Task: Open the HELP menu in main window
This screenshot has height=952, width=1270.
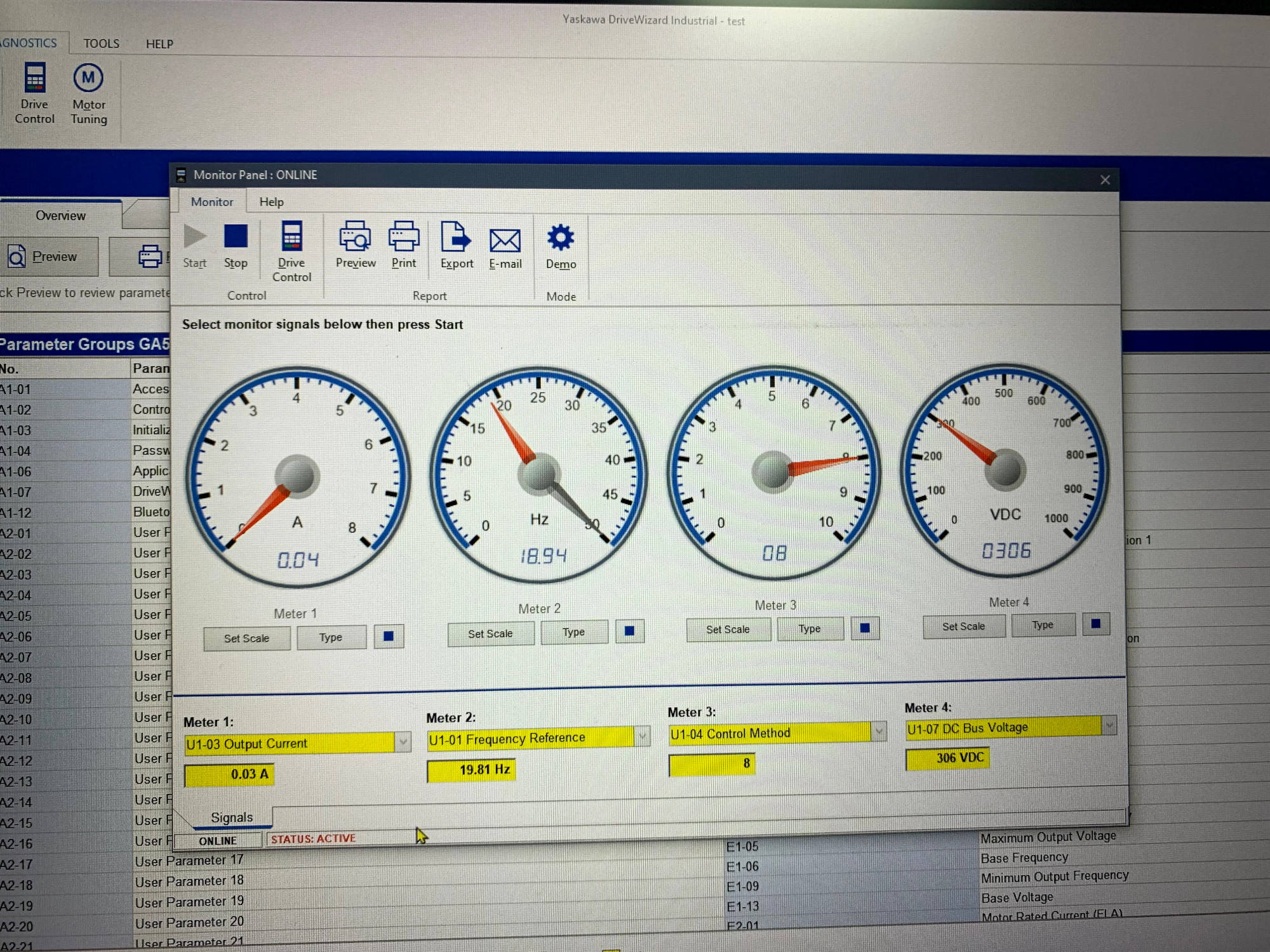Action: [x=159, y=44]
